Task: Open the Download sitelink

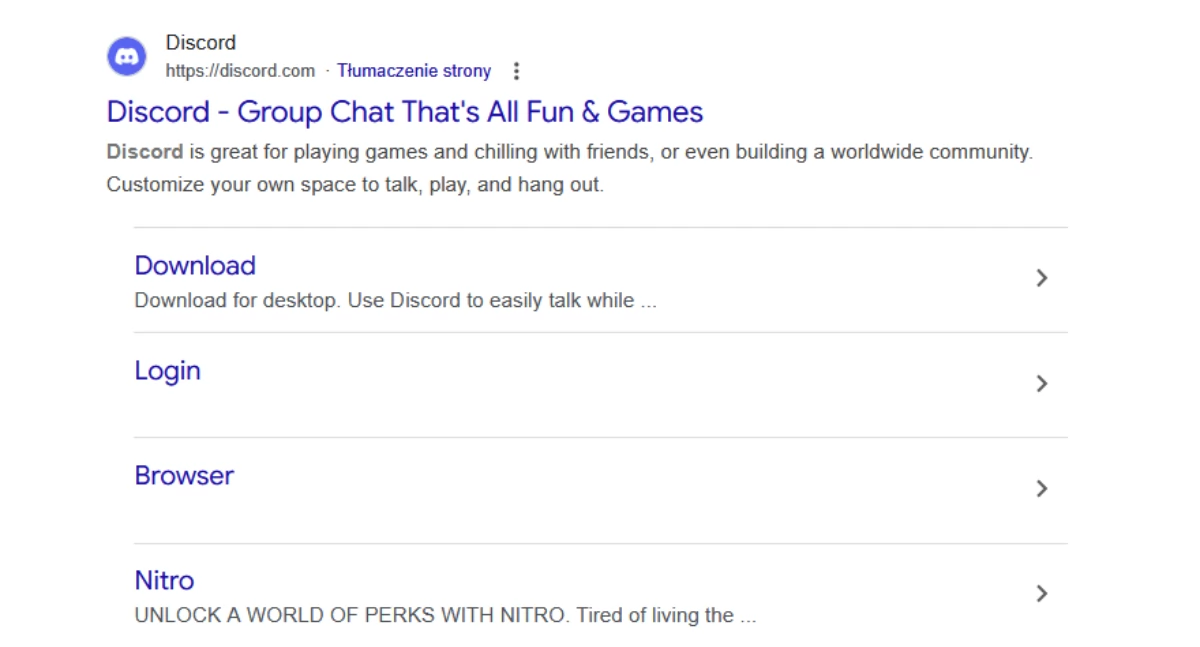Action: click(195, 266)
